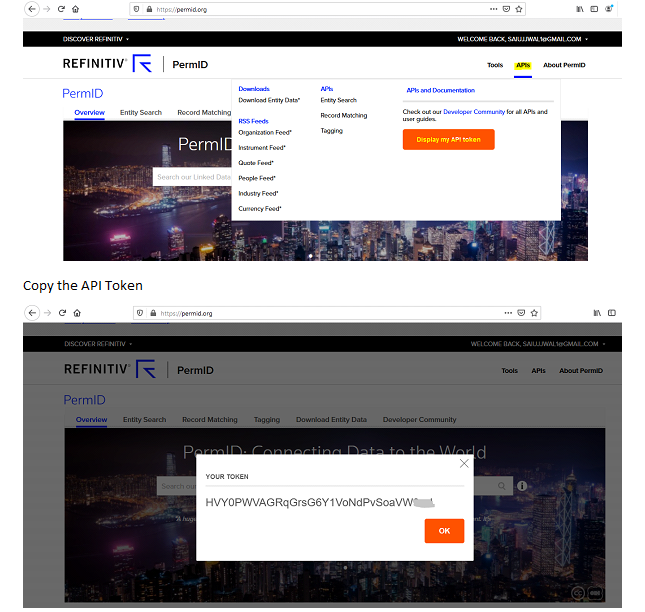Select Developer Community tab in lower page
This screenshot has width=645, height=612.
point(420,420)
